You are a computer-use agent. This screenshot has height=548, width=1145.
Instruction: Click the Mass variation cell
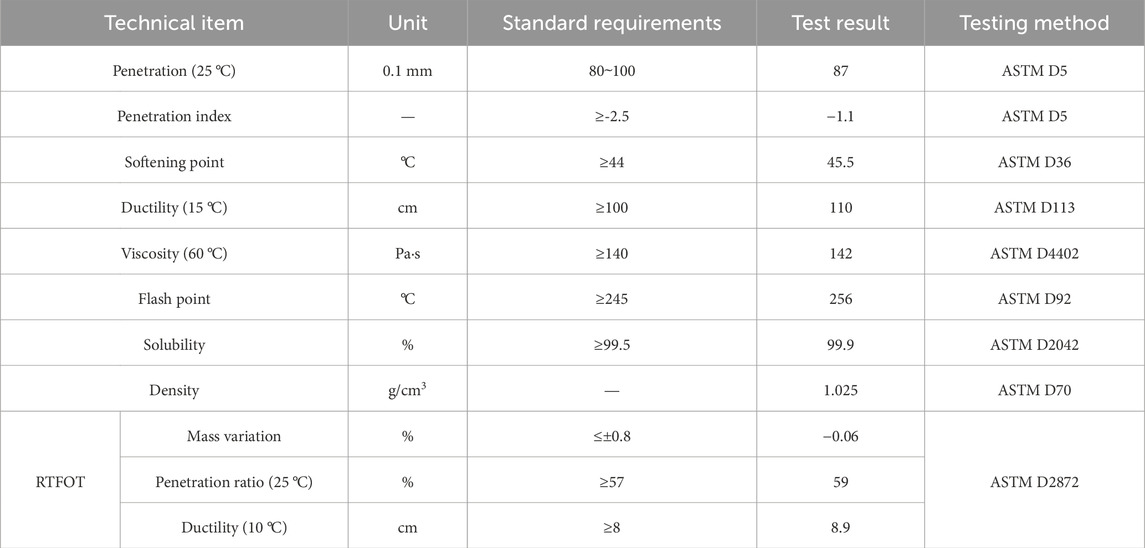click(x=234, y=436)
